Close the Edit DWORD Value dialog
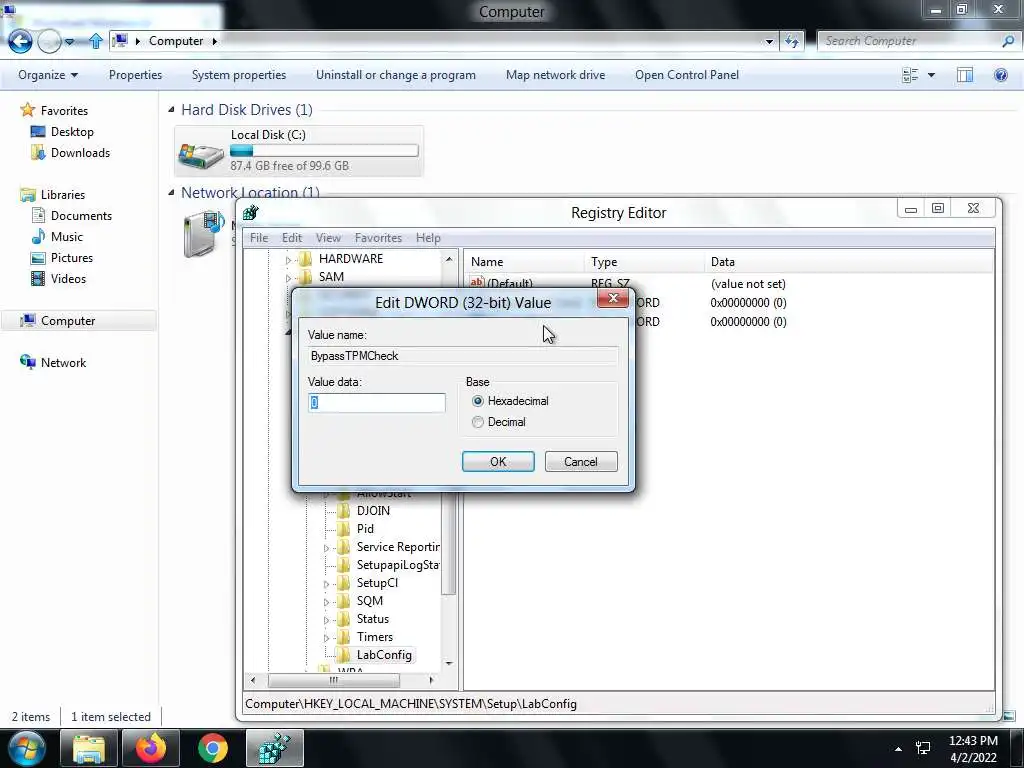 tap(613, 298)
